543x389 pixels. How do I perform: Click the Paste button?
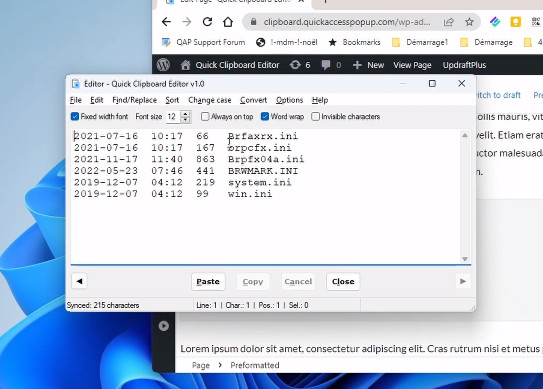208,282
